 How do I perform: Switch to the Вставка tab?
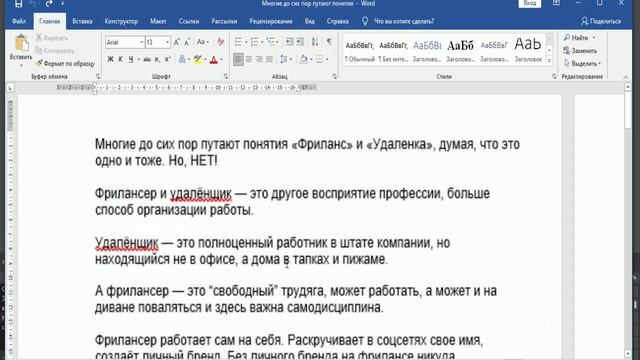pos(82,21)
